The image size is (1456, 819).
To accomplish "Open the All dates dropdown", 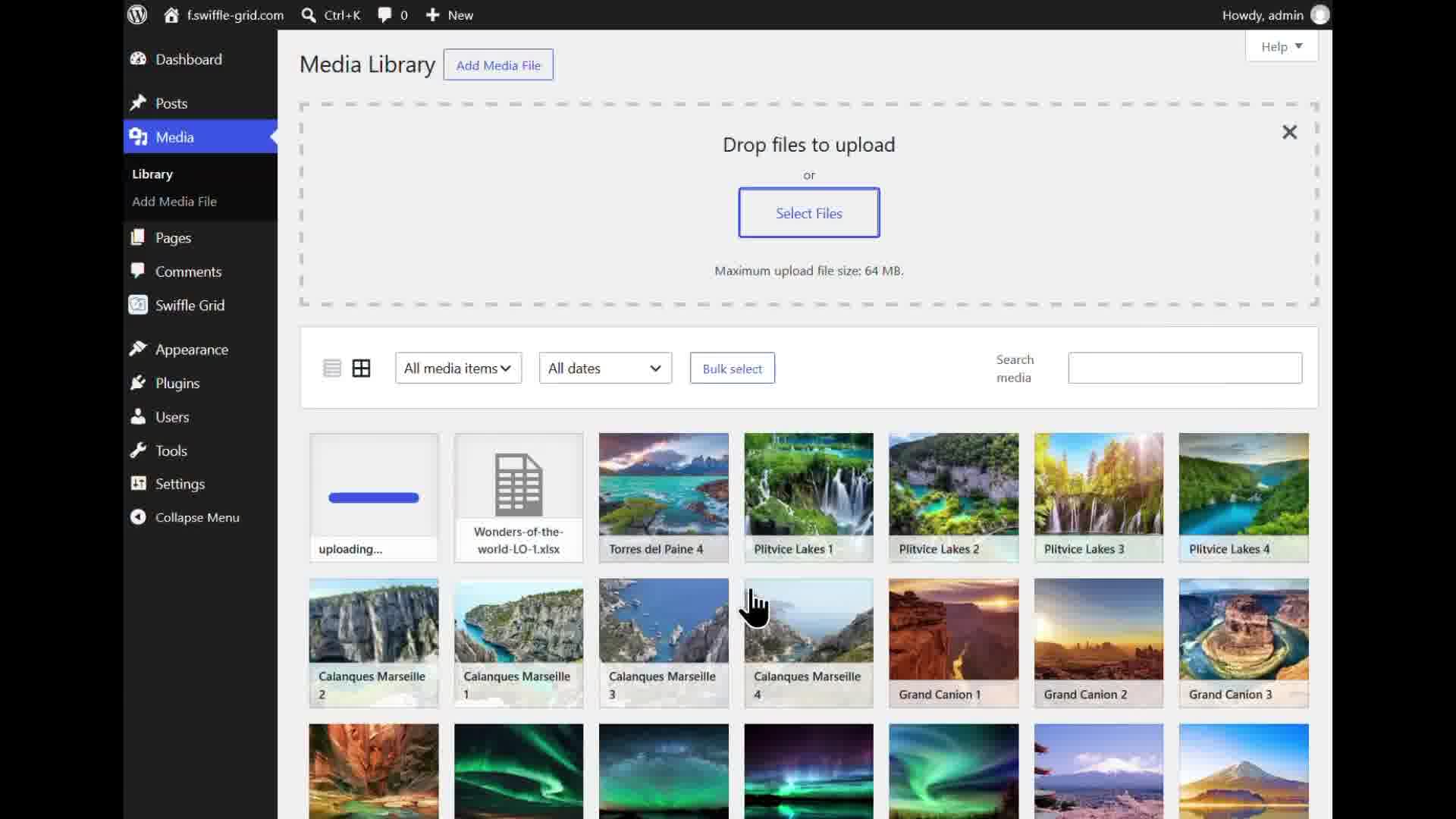I will [x=605, y=369].
